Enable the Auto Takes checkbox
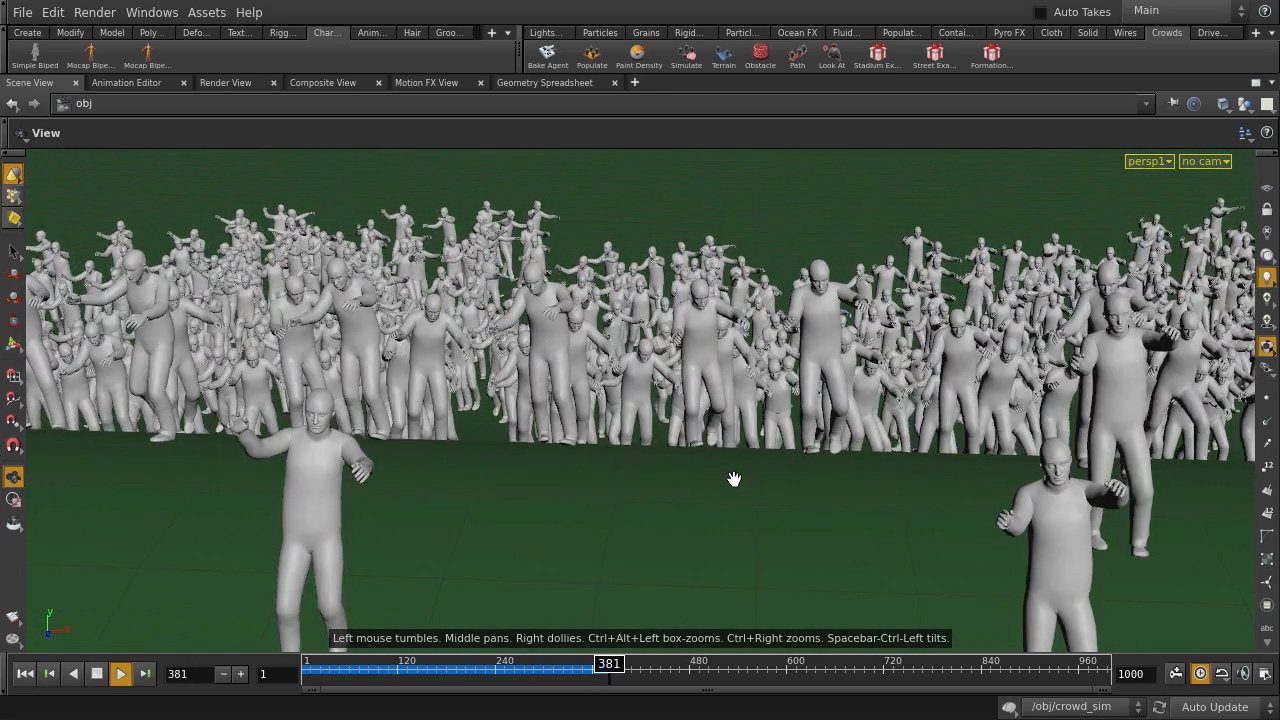Screen dimensions: 1280x720 (x=1040, y=11)
